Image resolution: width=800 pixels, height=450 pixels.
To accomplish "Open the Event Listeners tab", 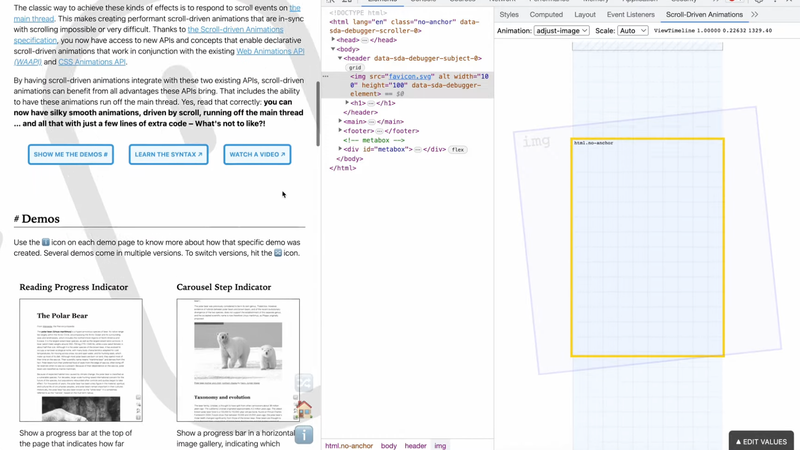I will click(631, 15).
